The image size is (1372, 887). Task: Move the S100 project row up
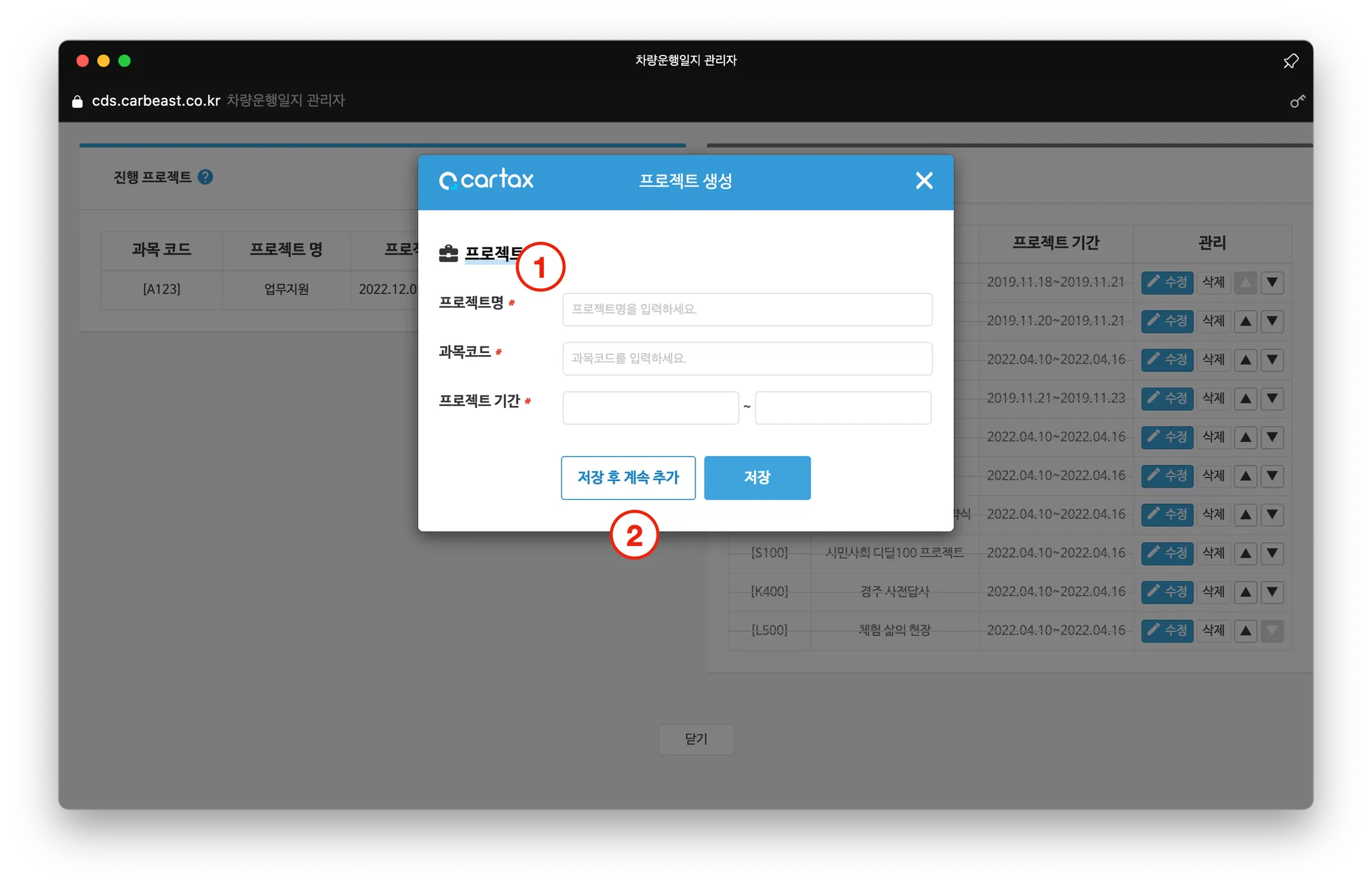pos(1245,553)
